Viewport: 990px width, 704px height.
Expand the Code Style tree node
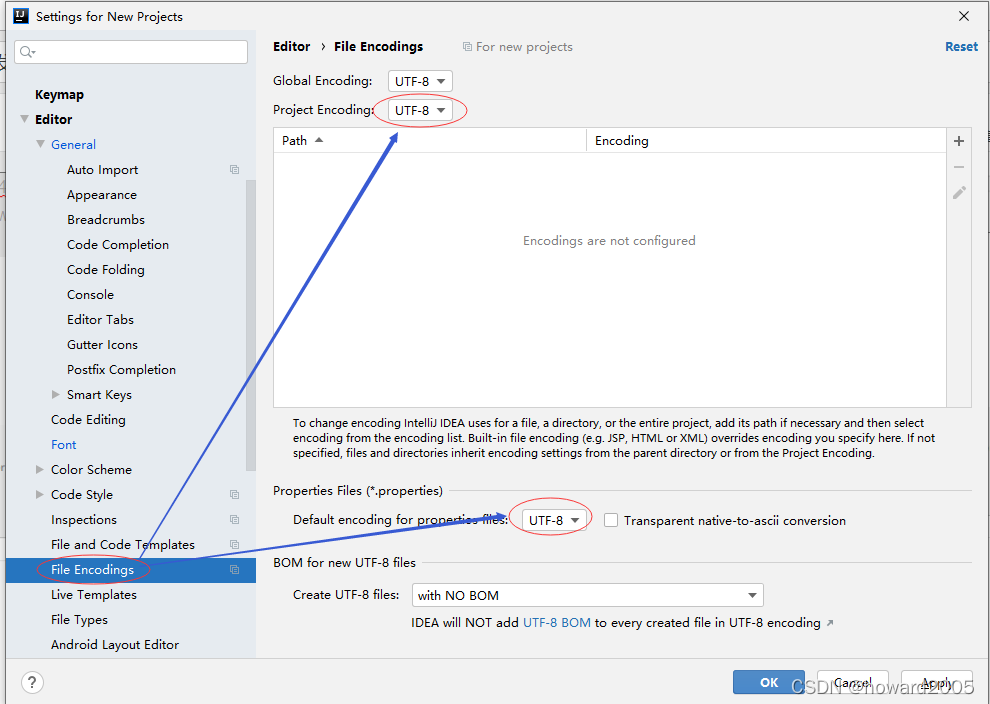coord(40,494)
